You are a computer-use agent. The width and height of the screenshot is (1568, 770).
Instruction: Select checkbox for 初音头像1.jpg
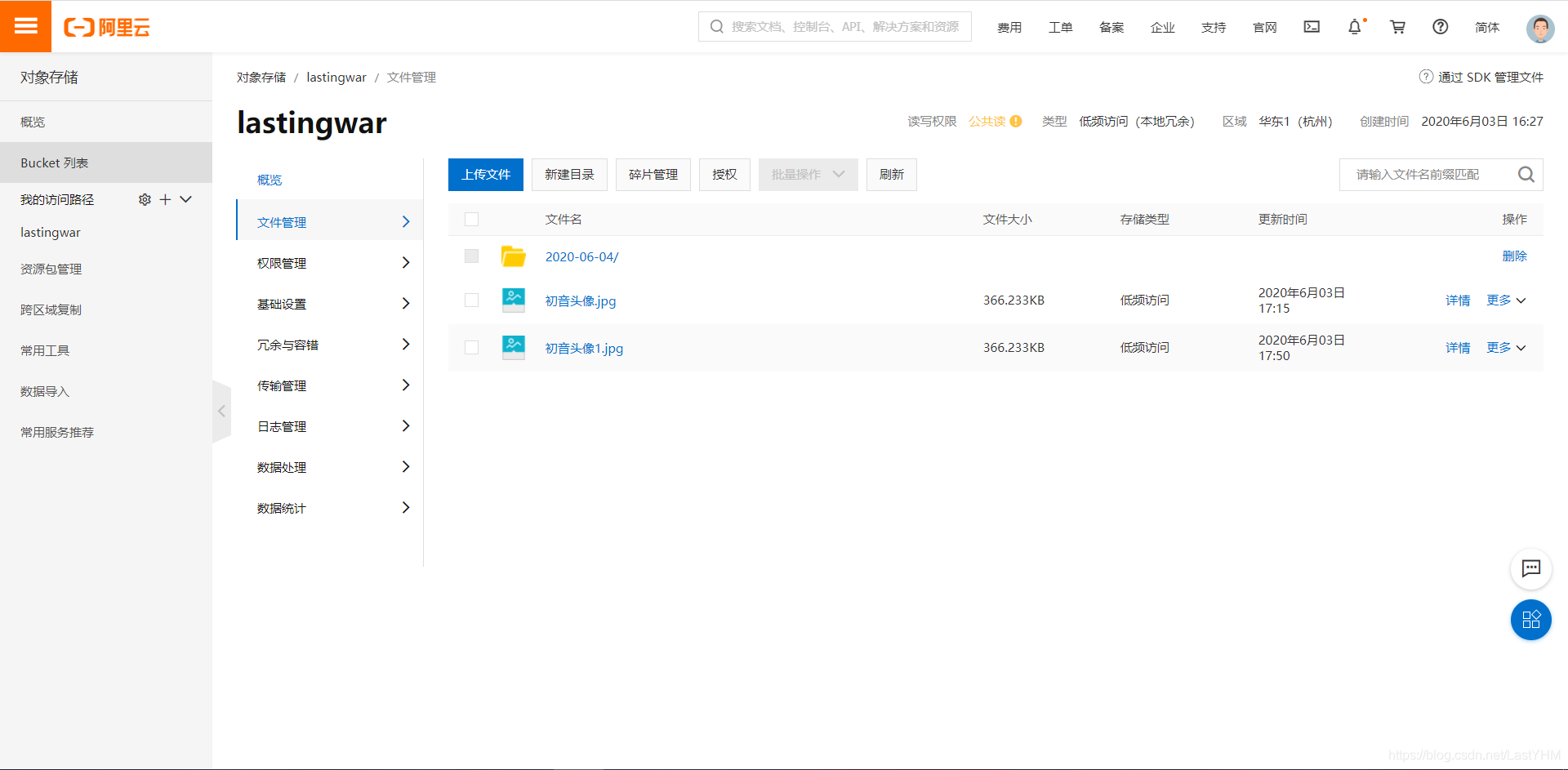coord(471,348)
